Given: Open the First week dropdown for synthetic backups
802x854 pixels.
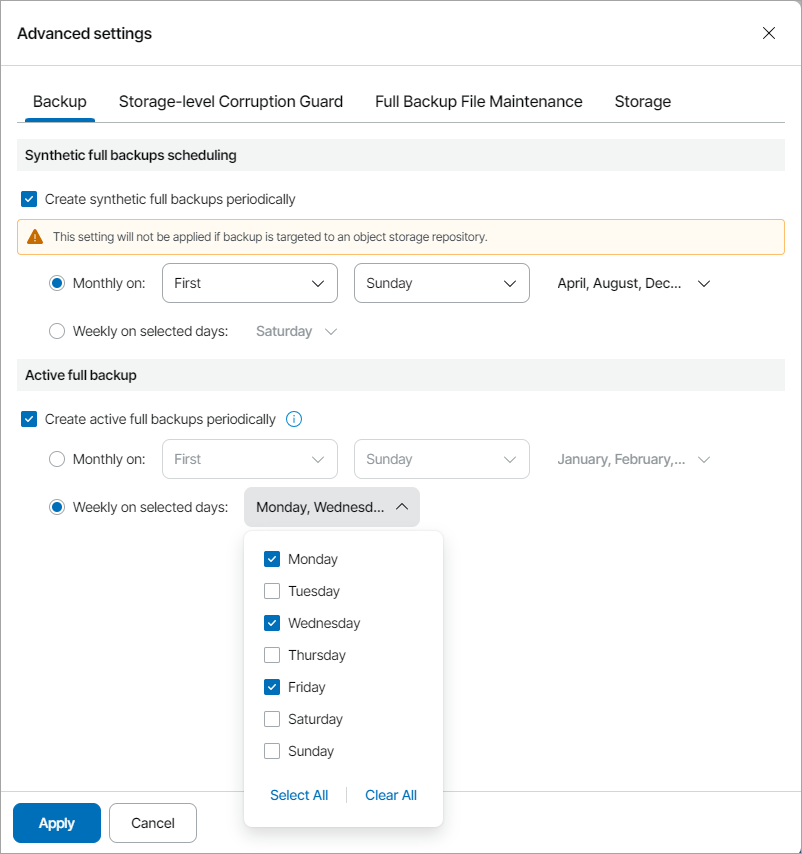Looking at the screenshot, I should tap(249, 283).
